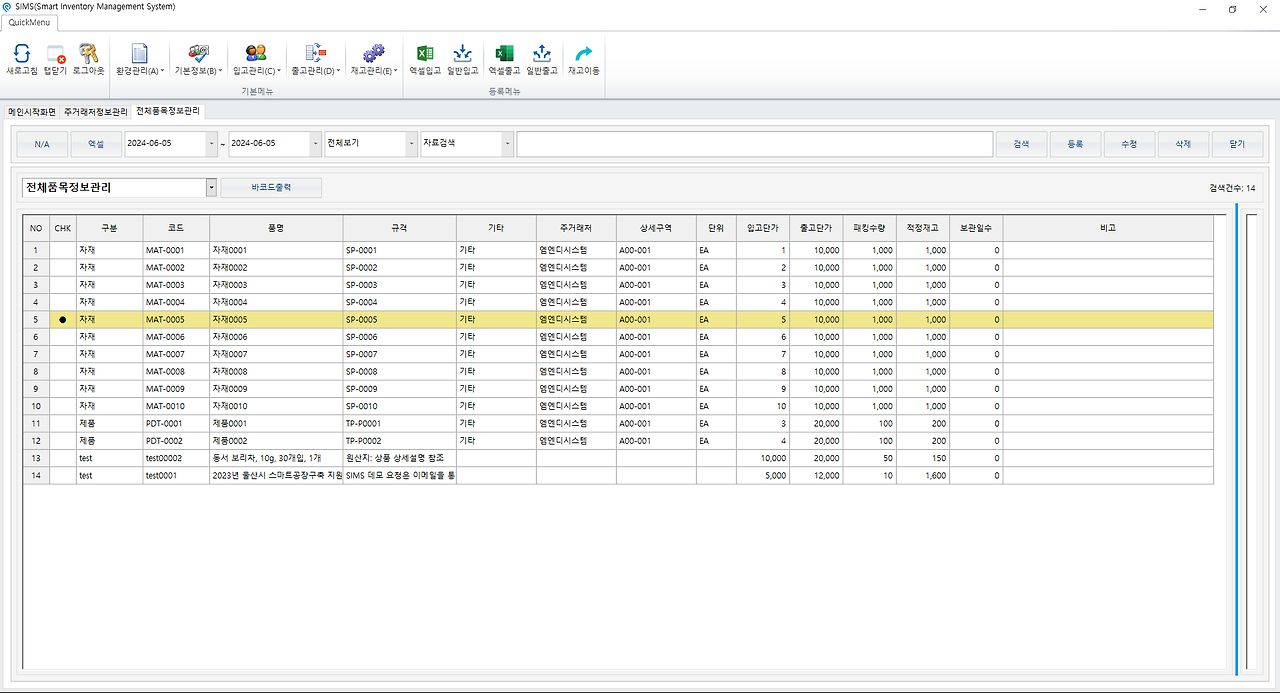The width and height of the screenshot is (1280, 693).
Task: Click the 적정재고 column header
Action: (x=922, y=228)
